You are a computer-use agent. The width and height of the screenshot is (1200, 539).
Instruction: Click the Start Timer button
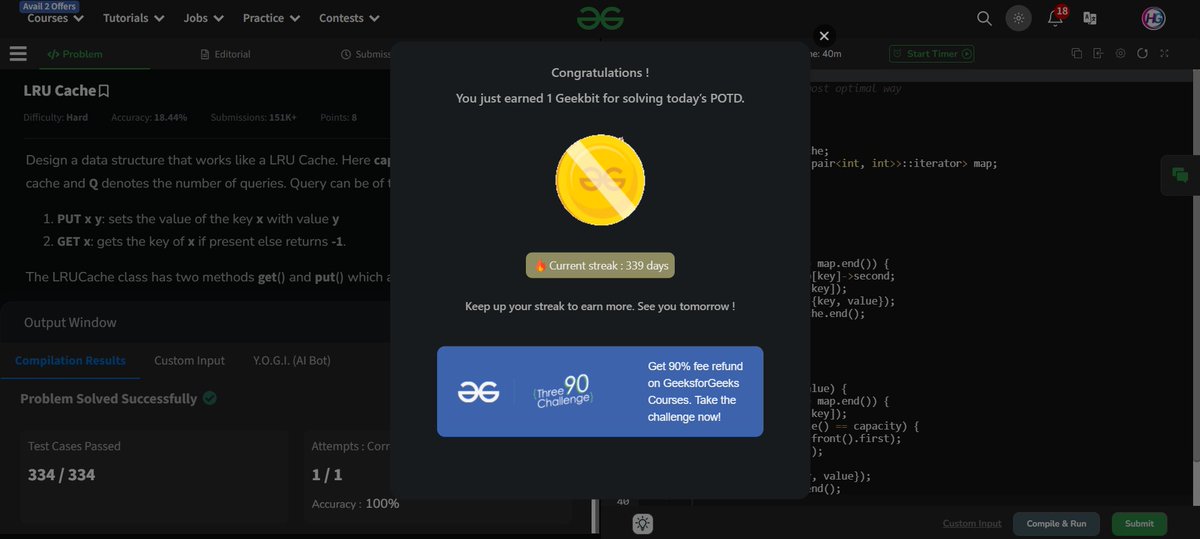931,54
